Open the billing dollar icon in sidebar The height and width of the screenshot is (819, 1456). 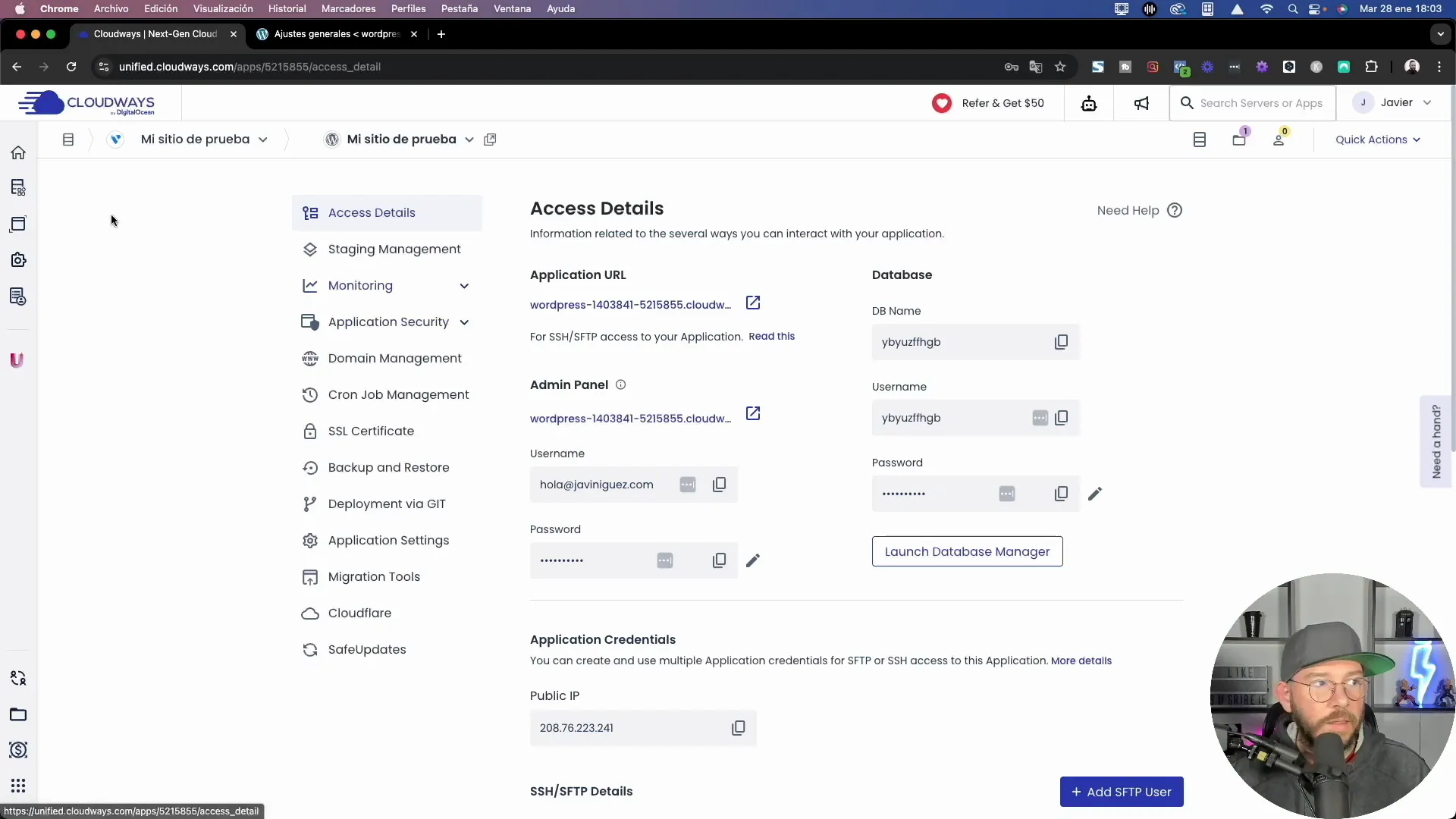click(18, 750)
